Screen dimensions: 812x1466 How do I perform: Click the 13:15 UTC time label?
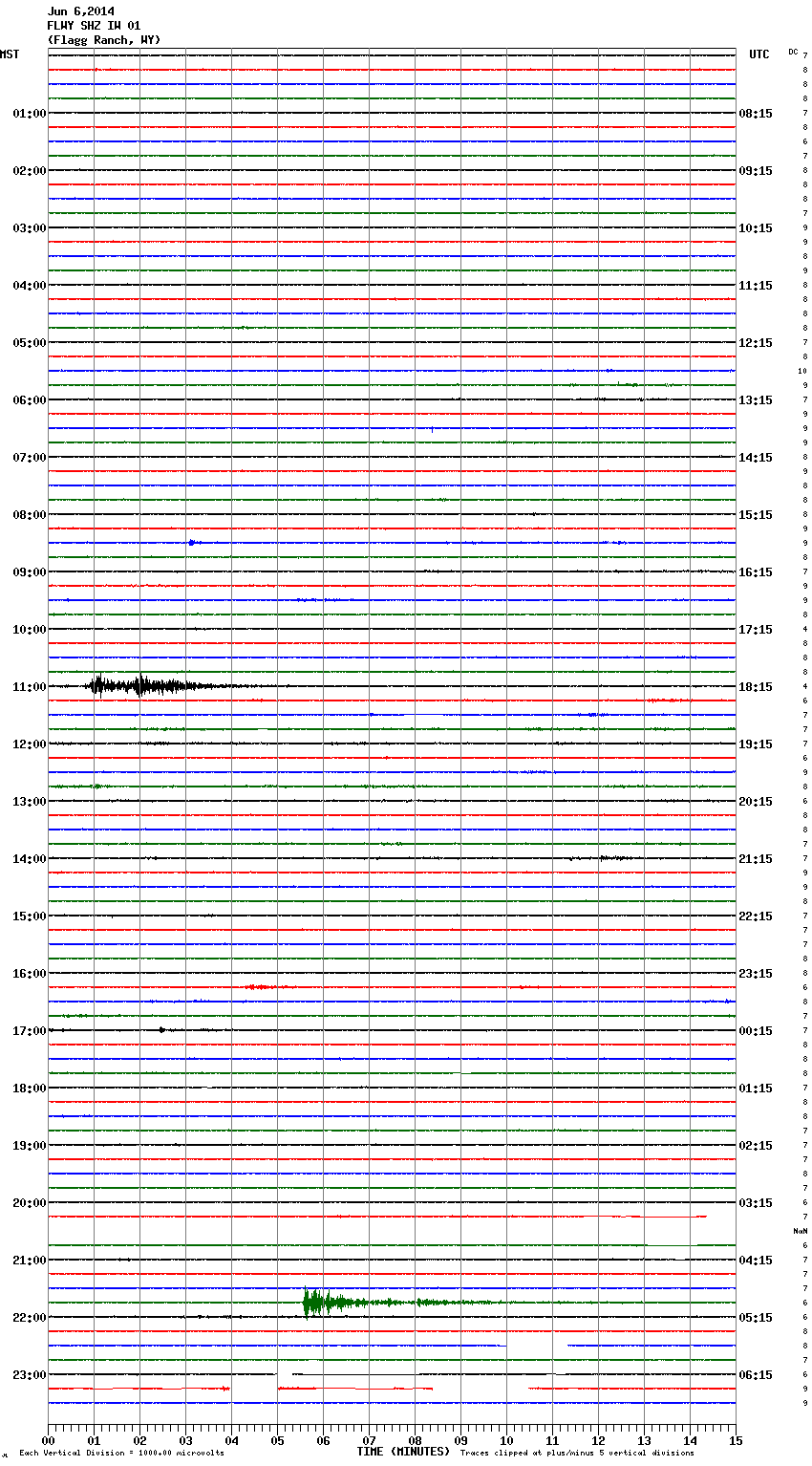click(756, 400)
